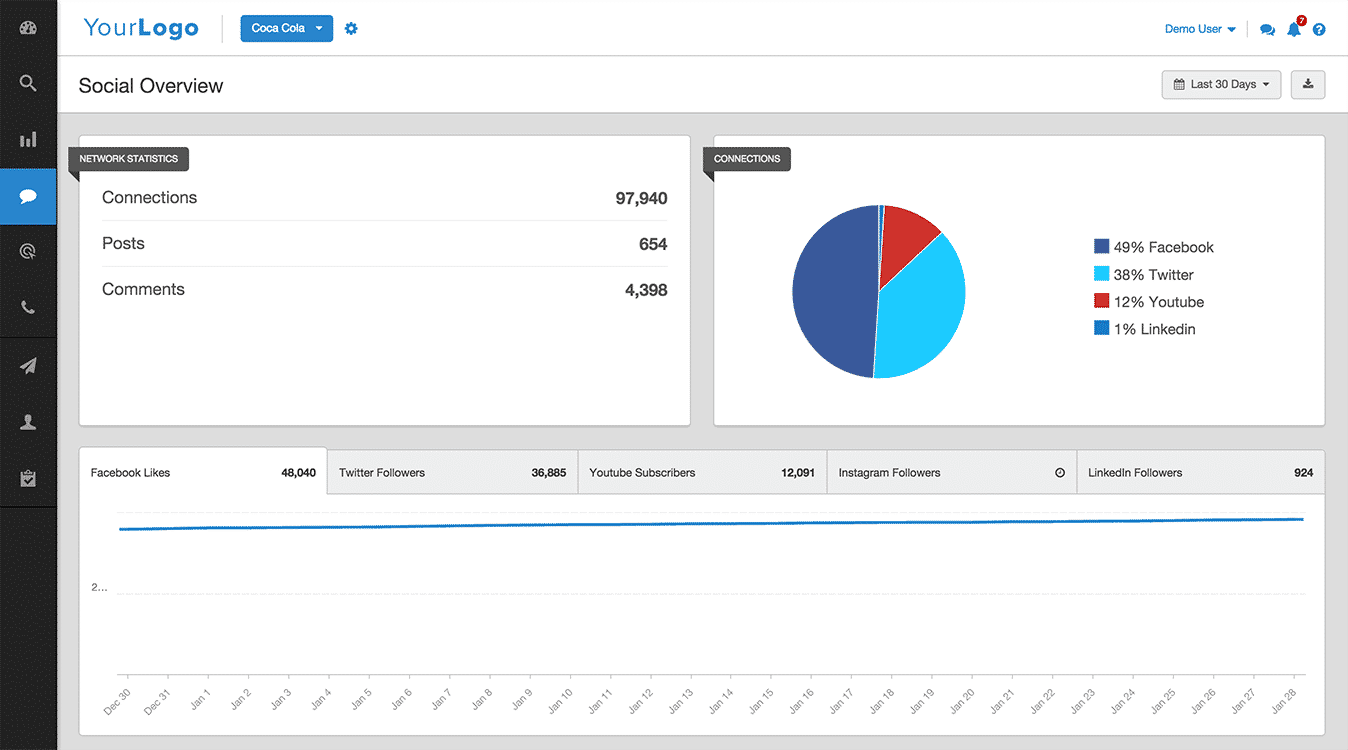1348x750 pixels.
Task: Open the phone call tracking sidebar icon
Action: click(28, 308)
